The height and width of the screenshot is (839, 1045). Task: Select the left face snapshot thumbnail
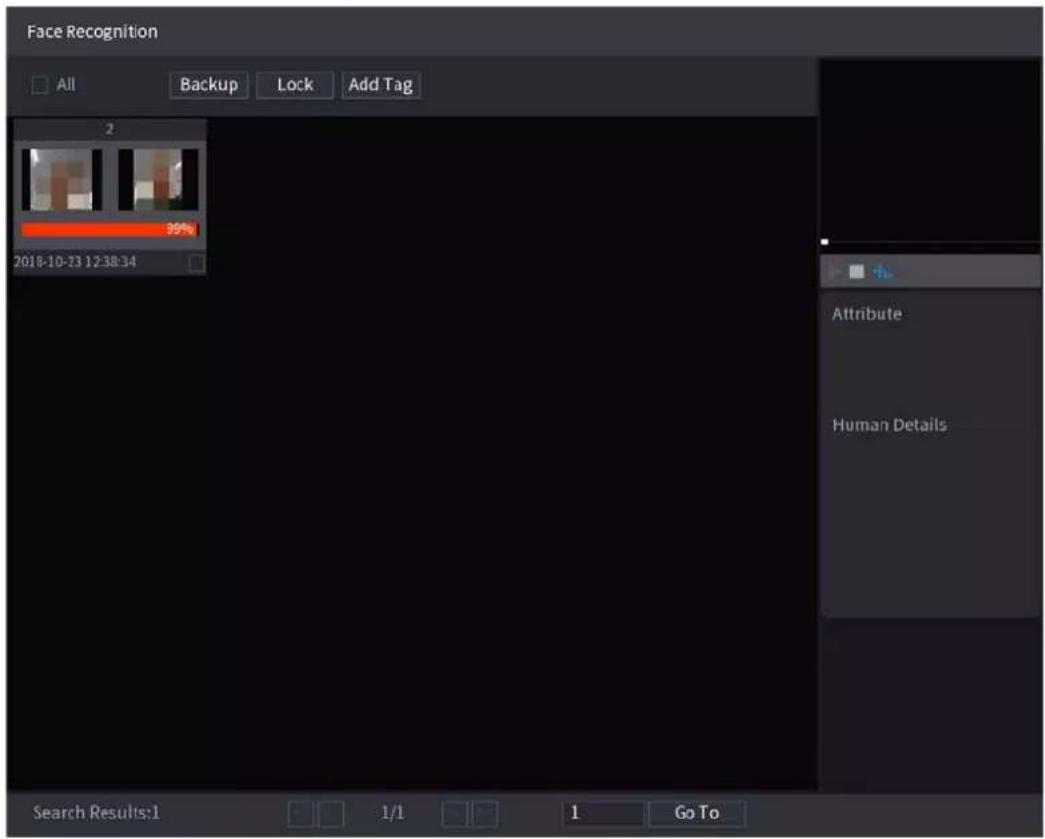tap(62, 180)
